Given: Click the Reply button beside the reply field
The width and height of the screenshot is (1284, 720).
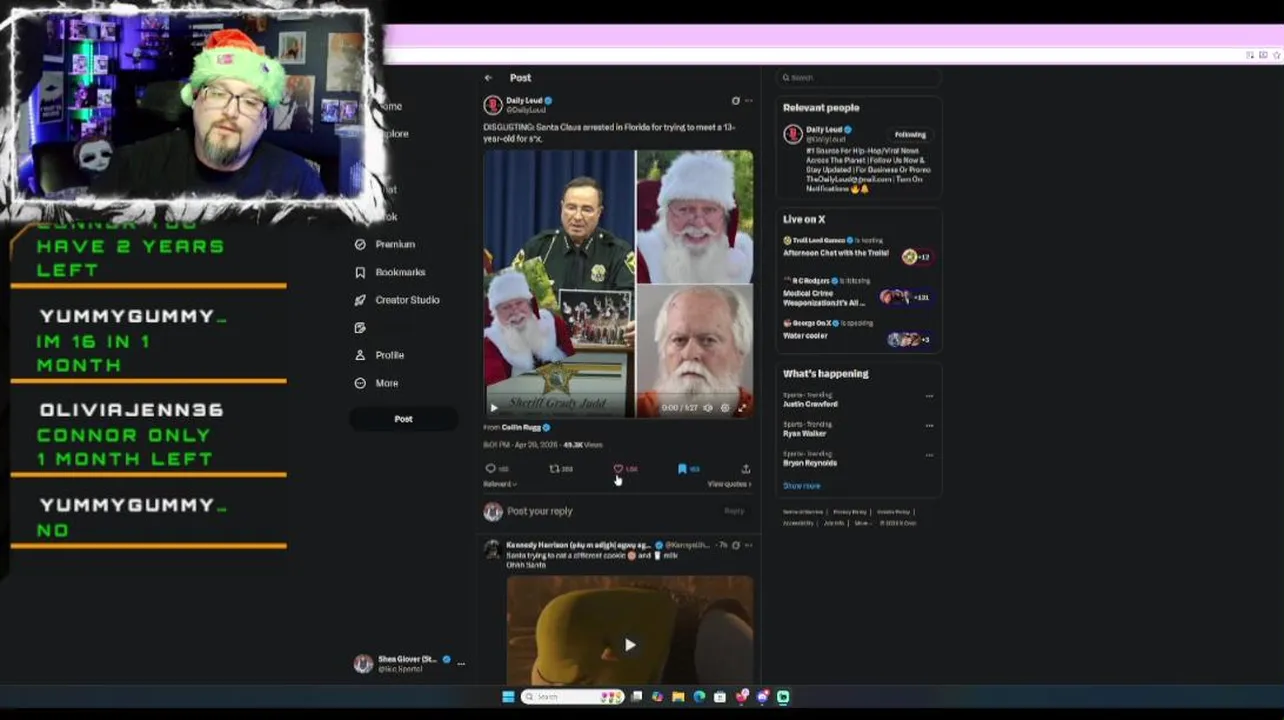Looking at the screenshot, I should [734, 511].
